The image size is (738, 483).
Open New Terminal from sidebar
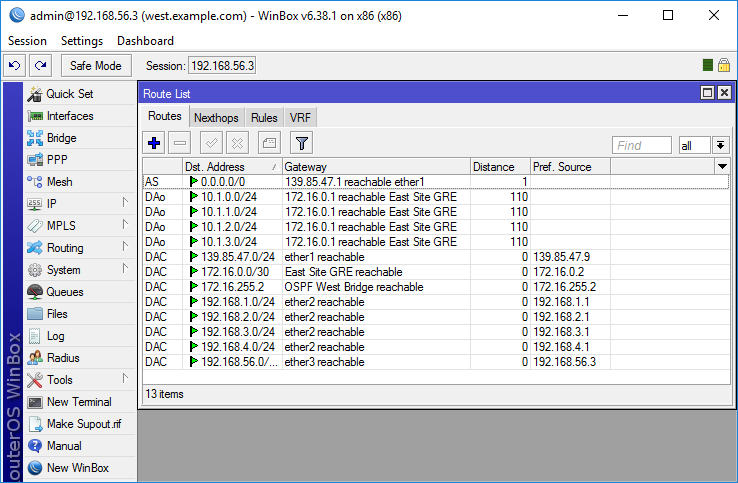tap(79, 402)
